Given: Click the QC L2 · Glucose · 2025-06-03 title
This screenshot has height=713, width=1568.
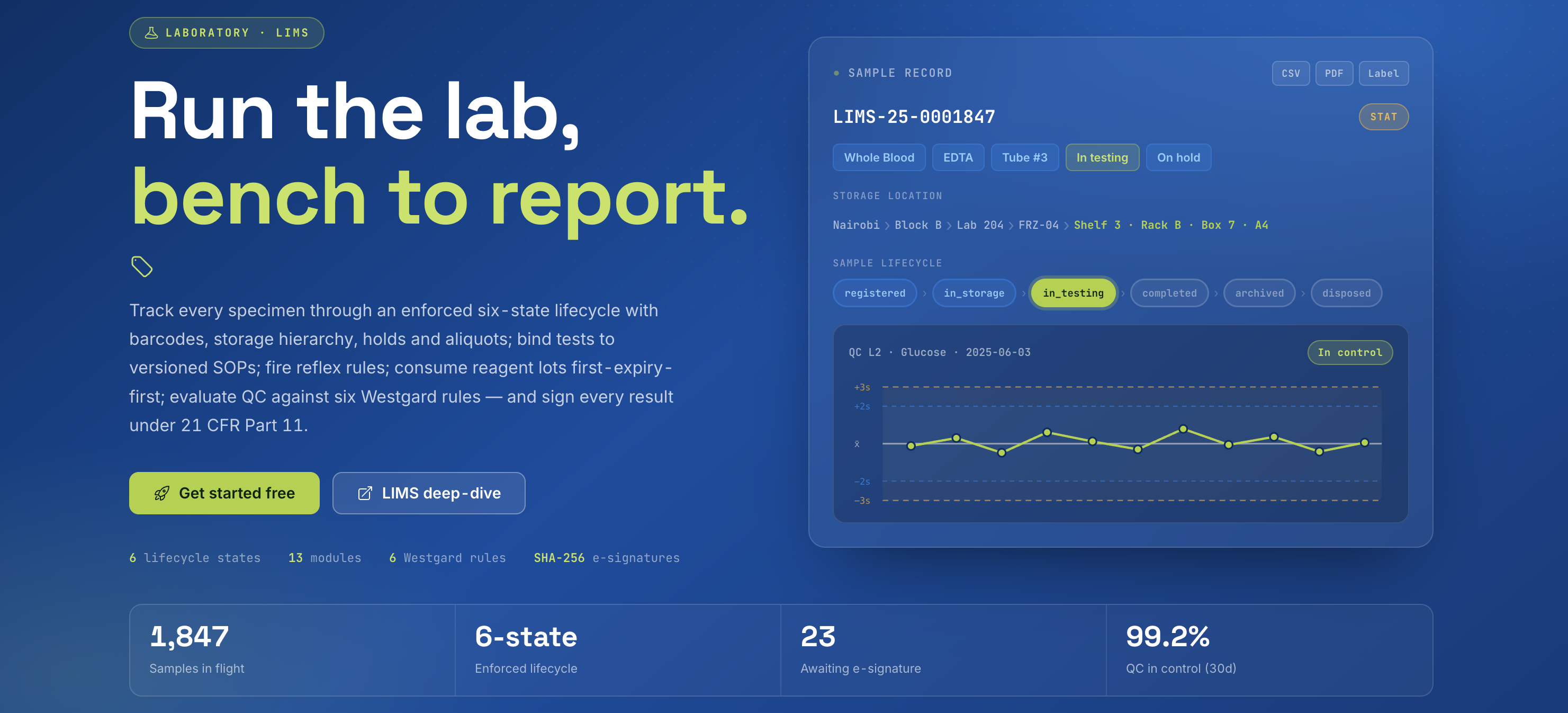Looking at the screenshot, I should [x=939, y=353].
